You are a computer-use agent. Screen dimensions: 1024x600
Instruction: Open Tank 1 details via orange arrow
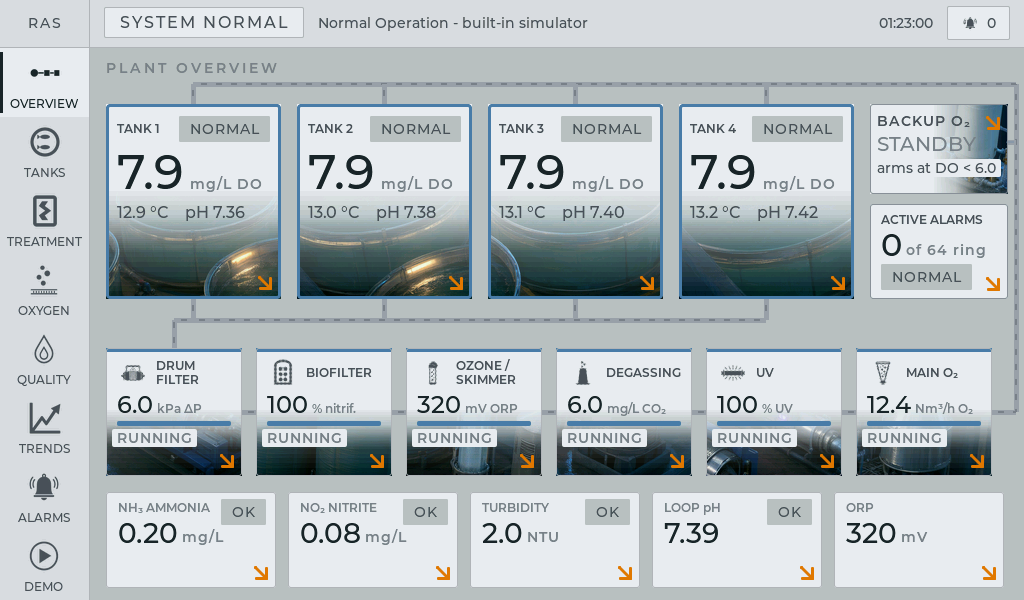pyautogui.click(x=264, y=283)
